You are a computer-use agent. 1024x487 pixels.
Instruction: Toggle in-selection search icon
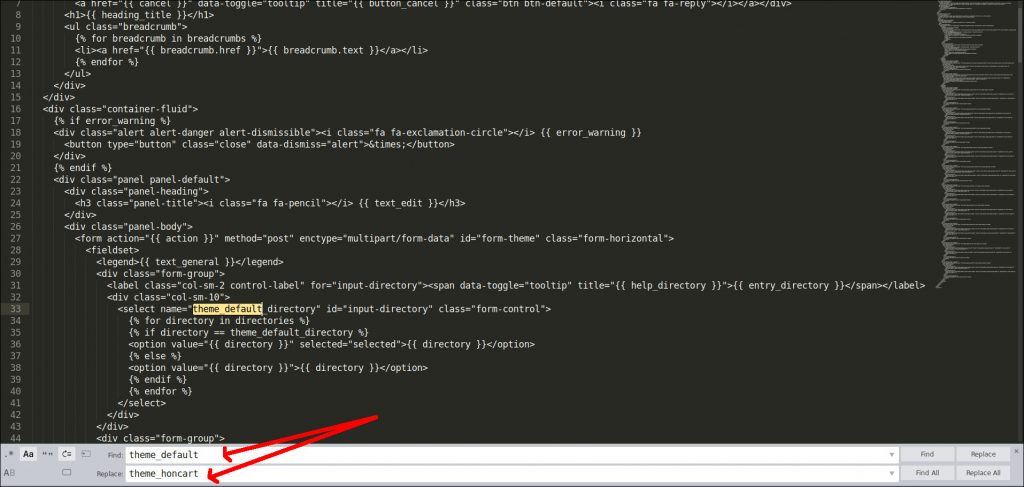coord(85,454)
